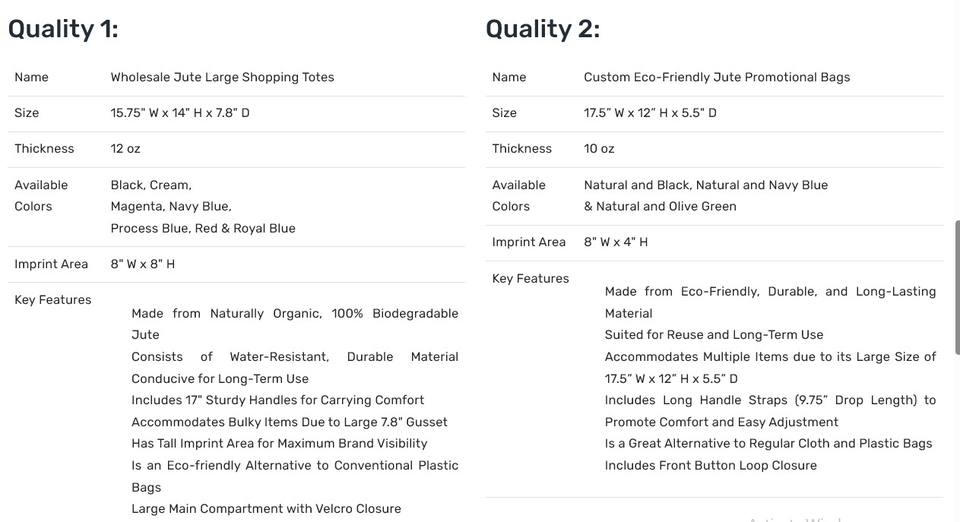
Task: Click the 8" W x 8" H imprint area
Action: click(142, 264)
